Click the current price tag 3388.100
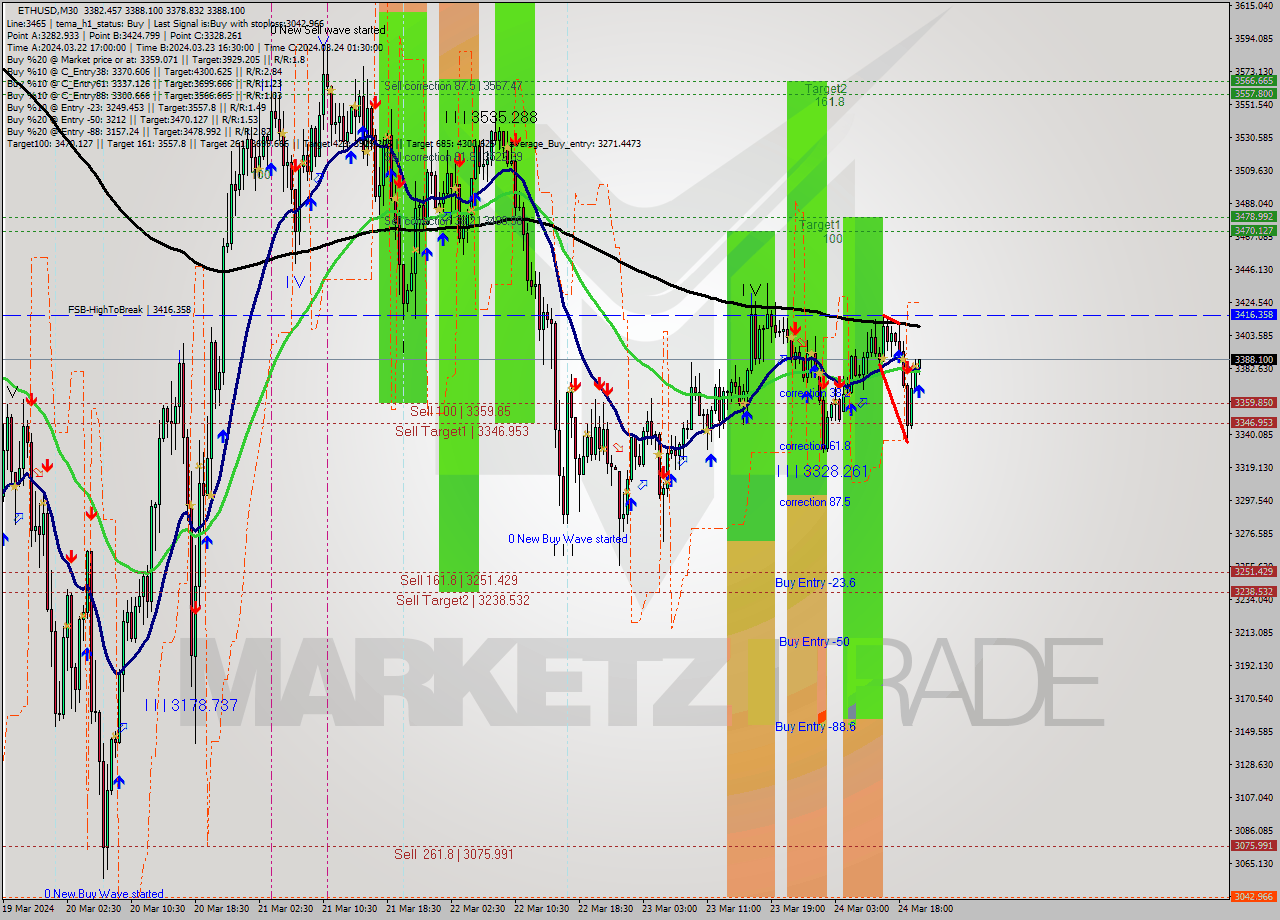The width and height of the screenshot is (1280, 920). [1253, 359]
